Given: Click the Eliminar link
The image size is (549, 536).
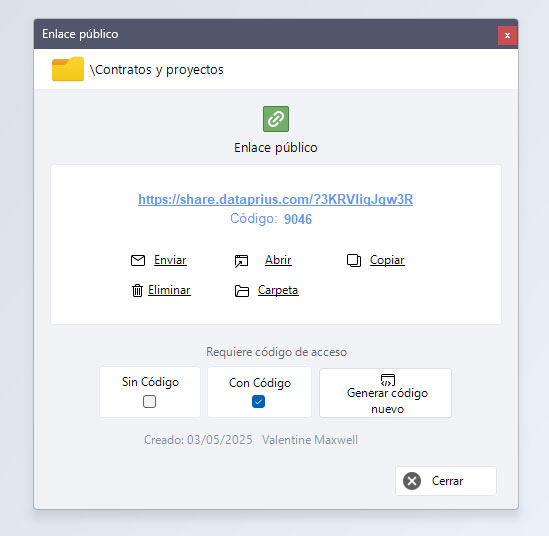Looking at the screenshot, I should click(169, 290).
